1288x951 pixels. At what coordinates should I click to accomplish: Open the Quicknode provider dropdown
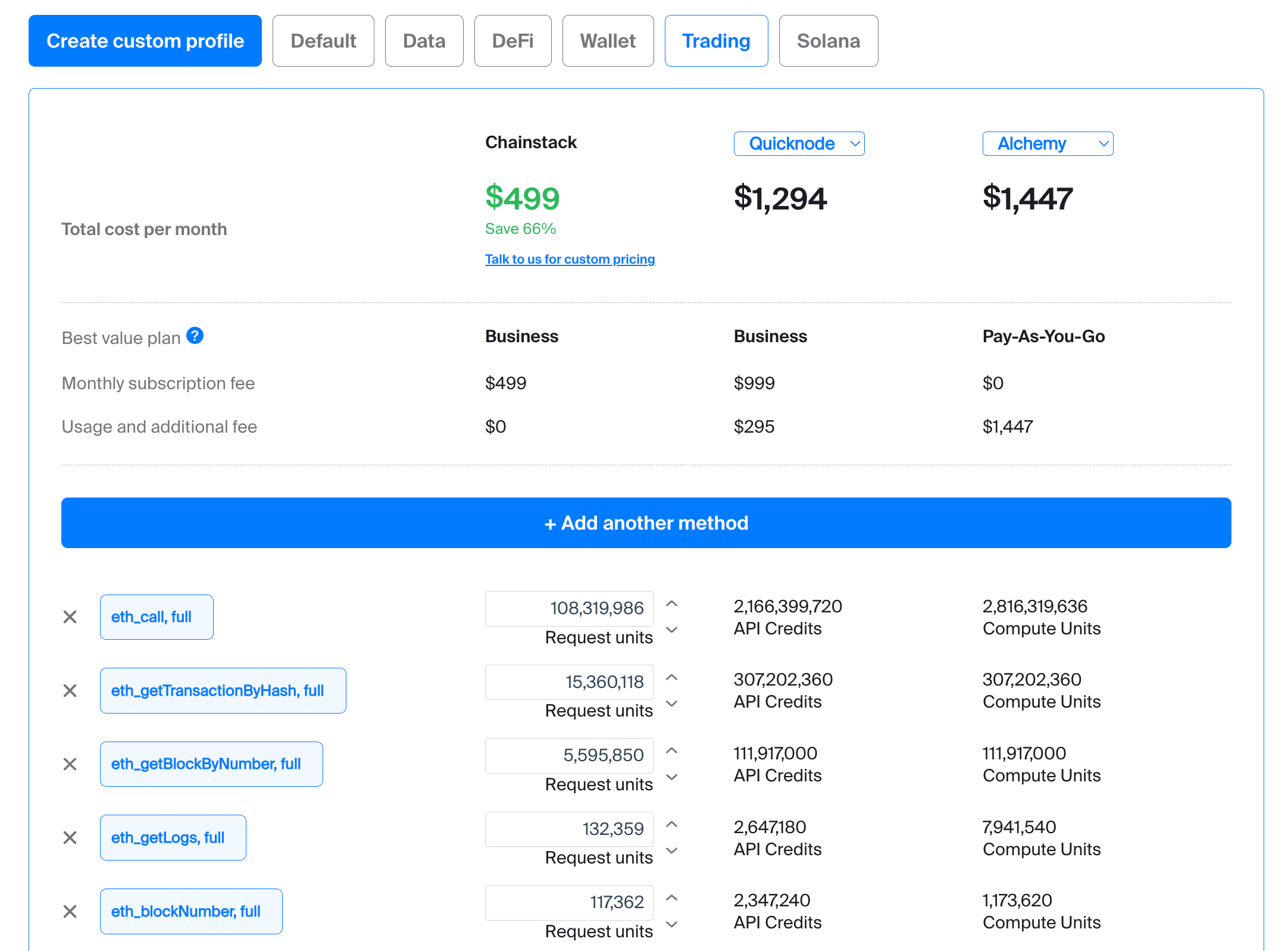point(799,144)
